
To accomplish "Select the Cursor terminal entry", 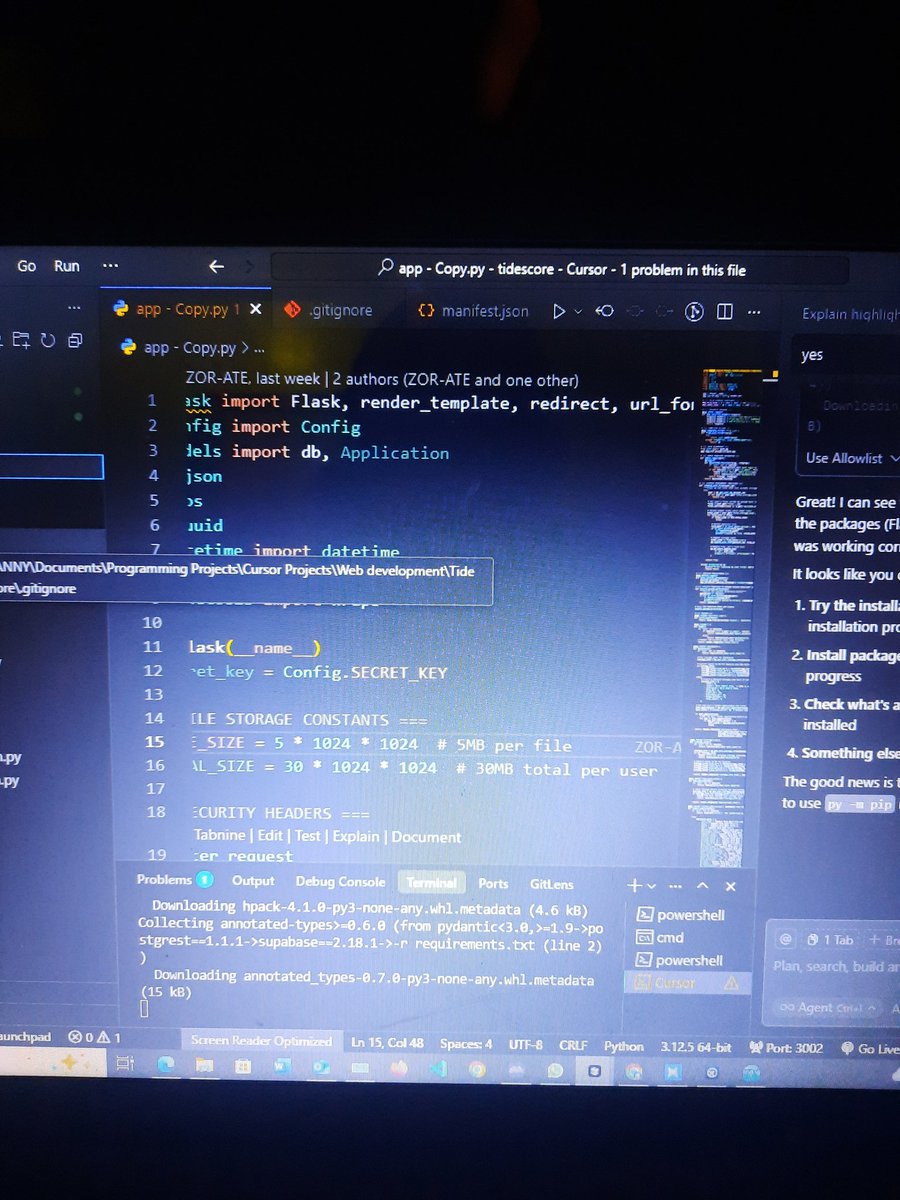I will (x=686, y=983).
